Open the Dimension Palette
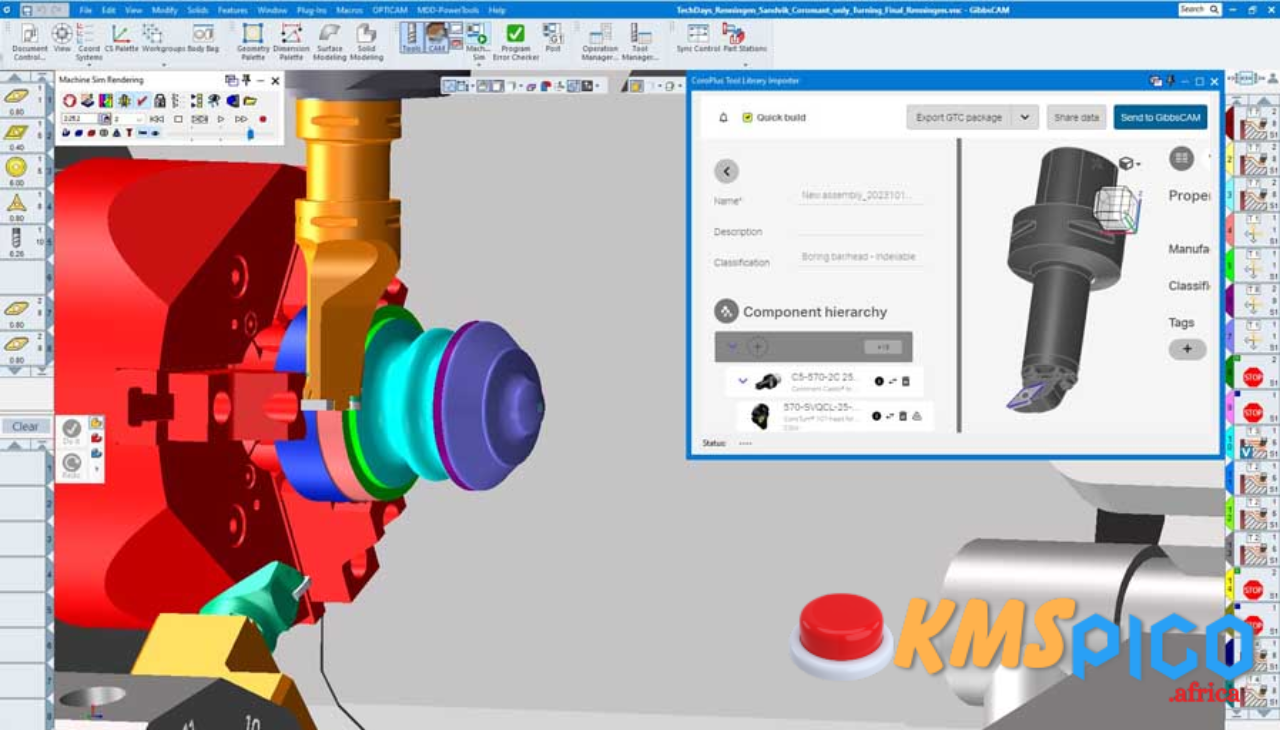Screen dimensions: 1280x730 point(291,40)
